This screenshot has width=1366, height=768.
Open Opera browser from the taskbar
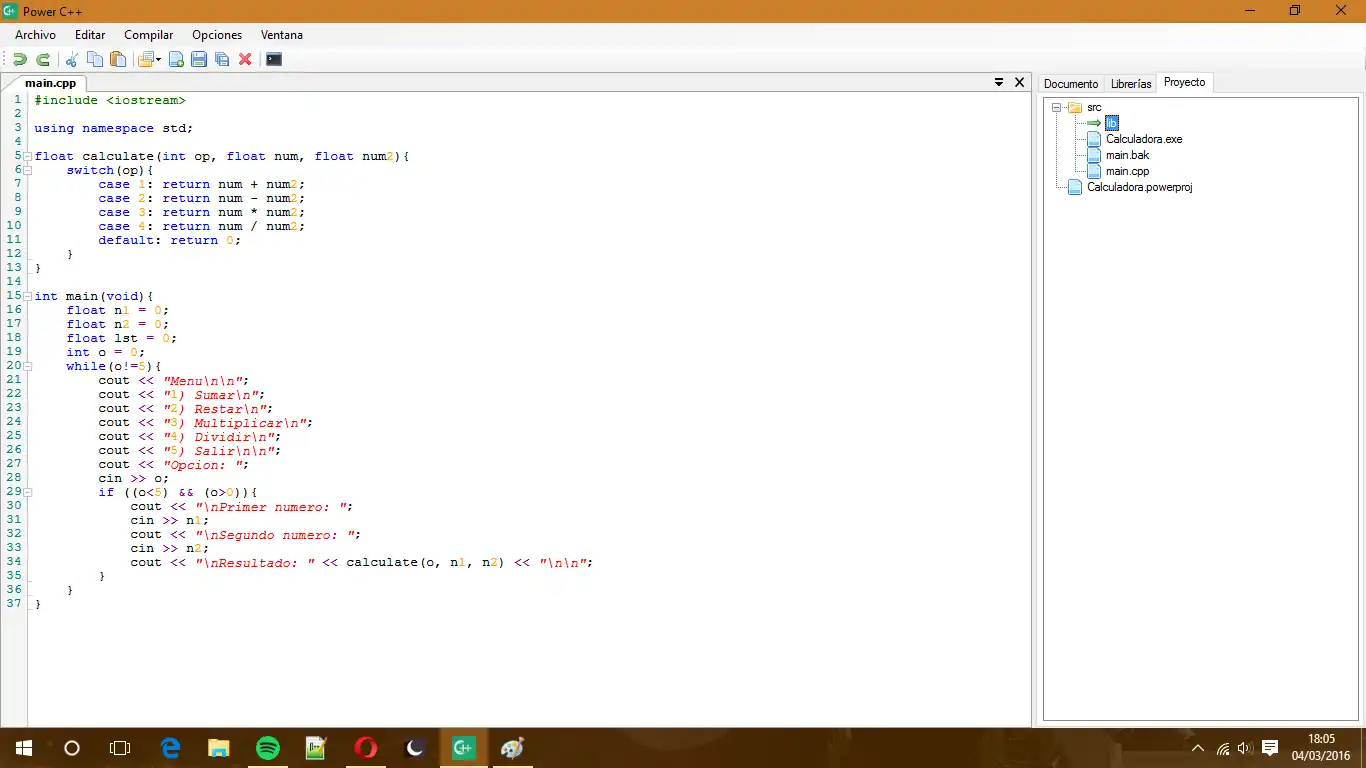tap(366, 748)
